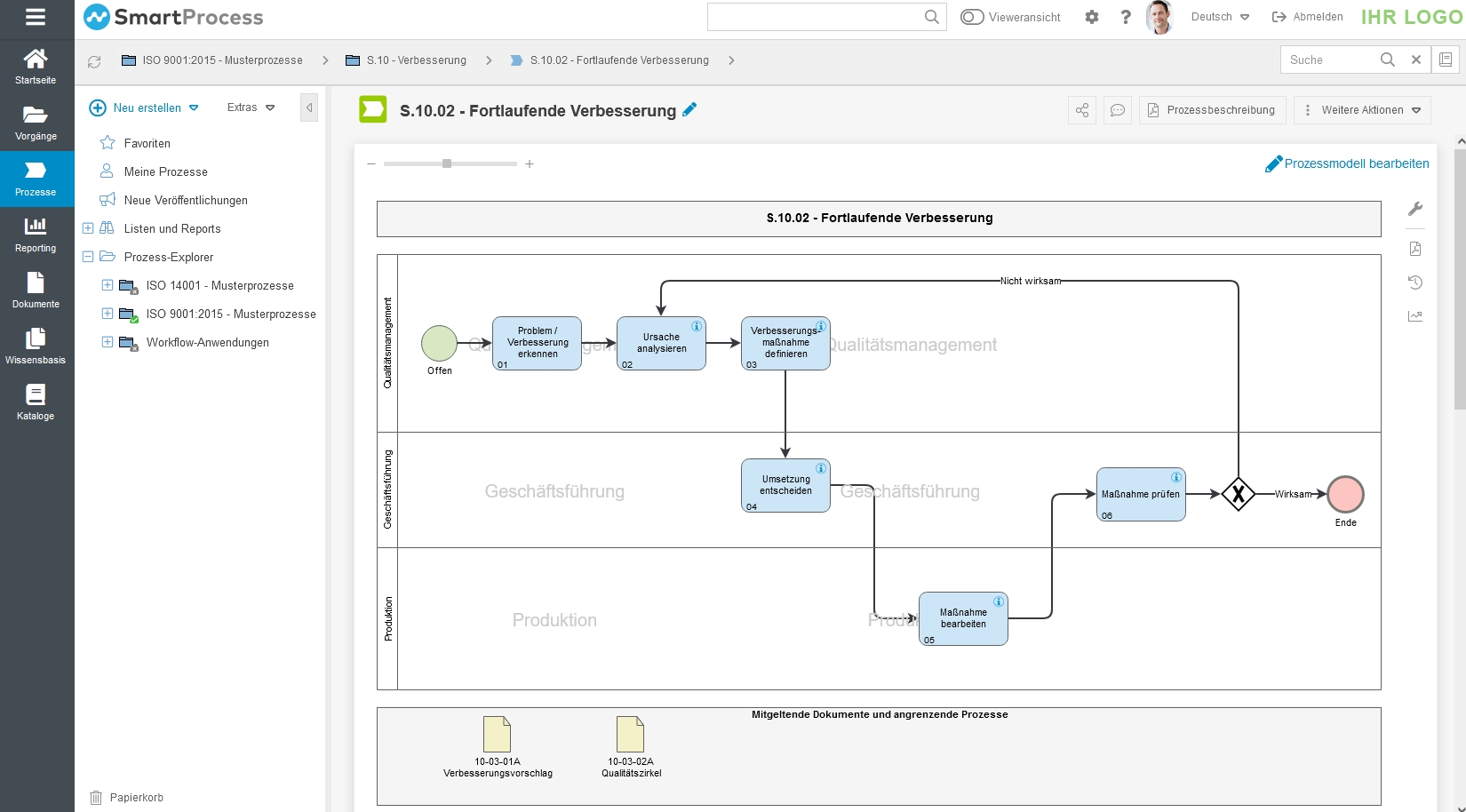This screenshot has width=1466, height=812.
Task: Collapse the left navigation panel
Action: 309,107
